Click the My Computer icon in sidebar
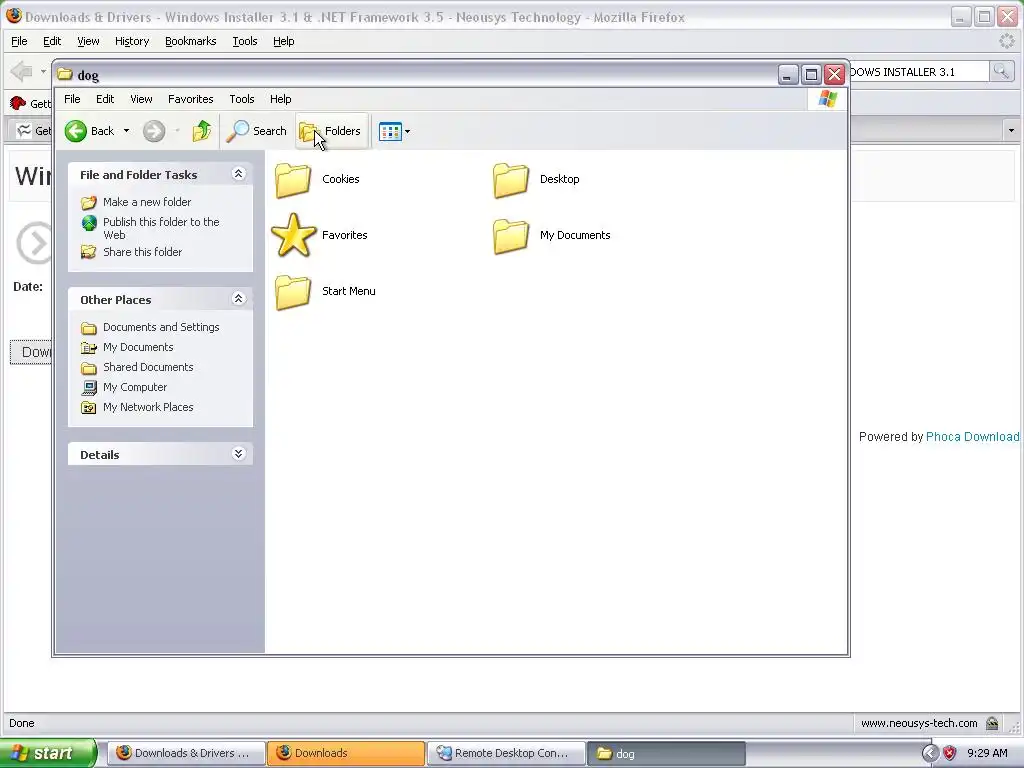This screenshot has width=1024, height=768. point(89,388)
